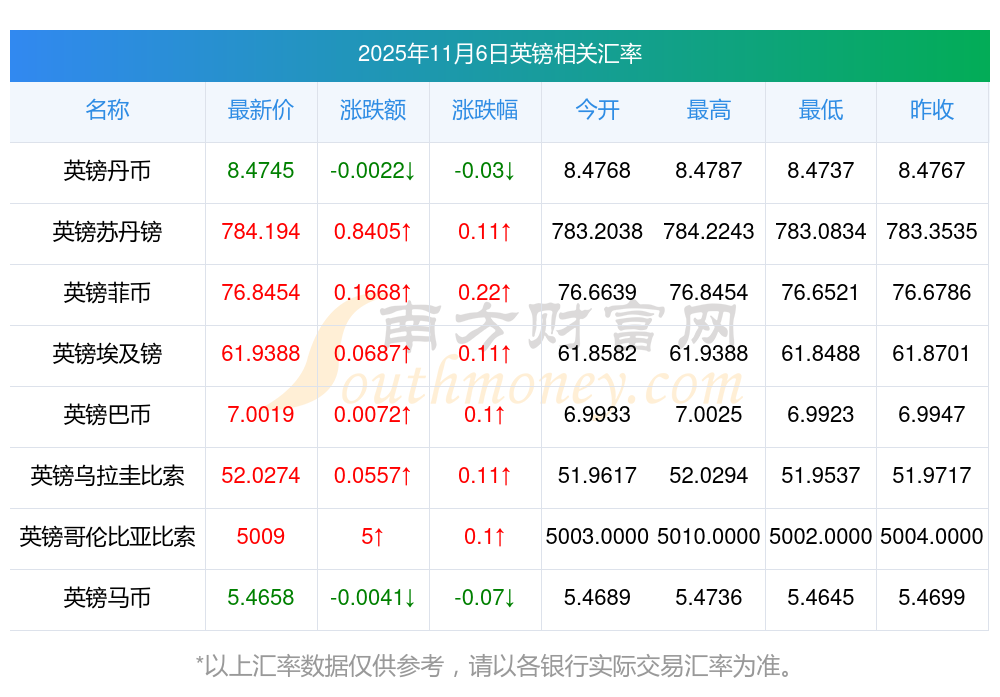Click the 涨跌额 column header
Viewport: 1000px width, 697px height.
[373, 110]
